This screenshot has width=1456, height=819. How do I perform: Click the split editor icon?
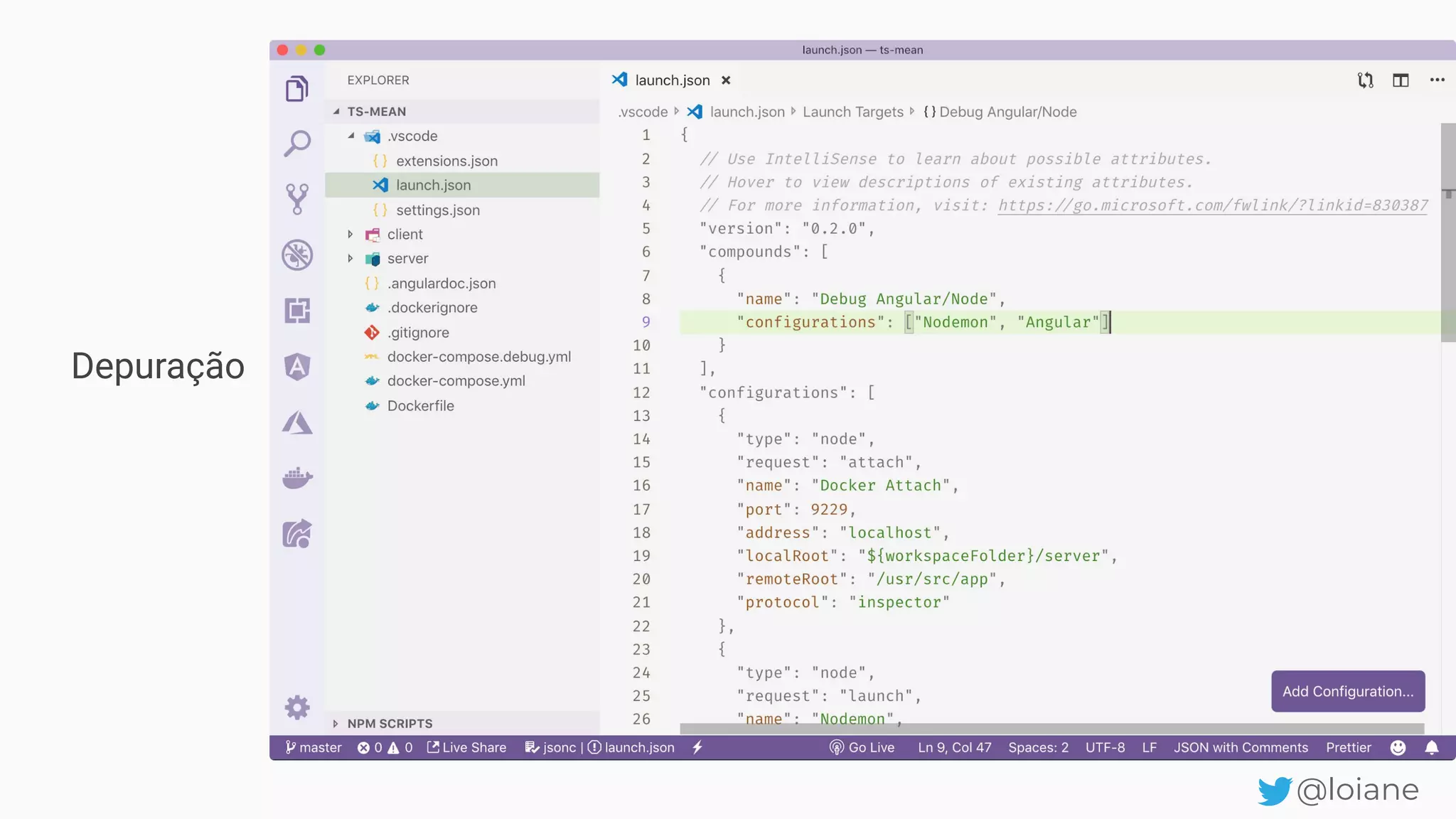tap(1401, 80)
